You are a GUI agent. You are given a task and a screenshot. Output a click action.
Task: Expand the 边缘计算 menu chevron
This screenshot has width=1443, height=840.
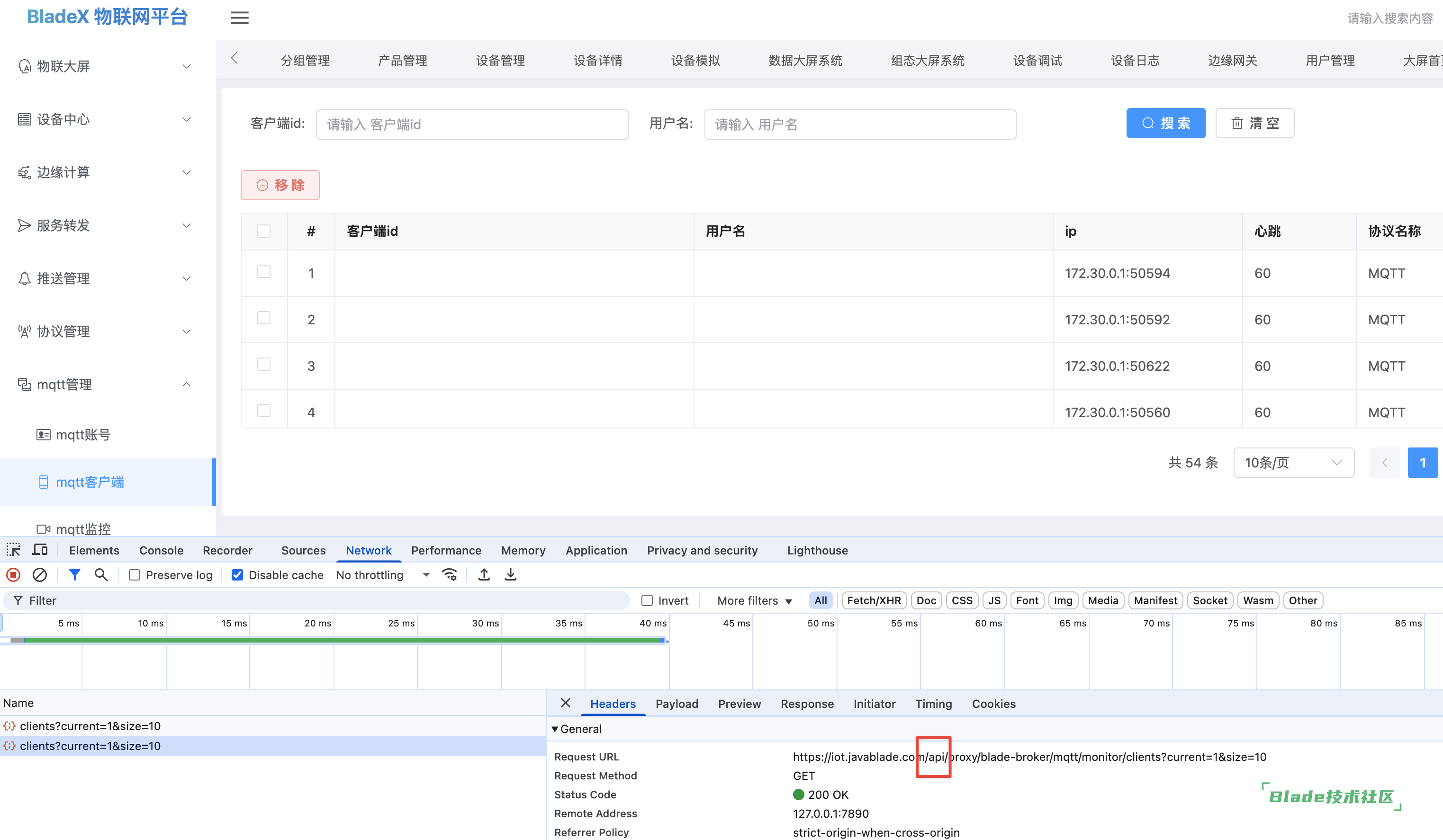coord(187,172)
